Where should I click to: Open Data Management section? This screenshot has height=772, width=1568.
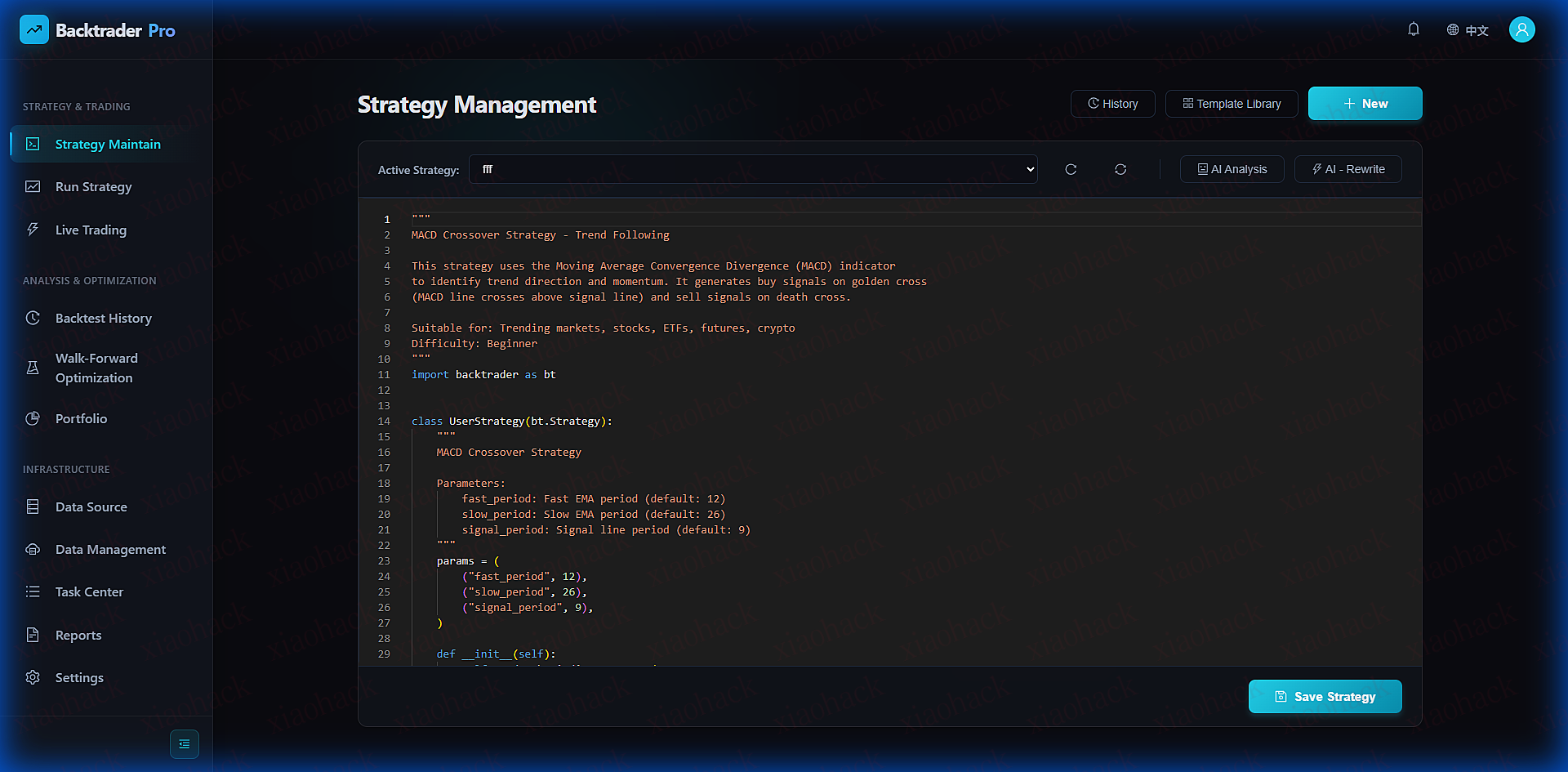pos(110,550)
